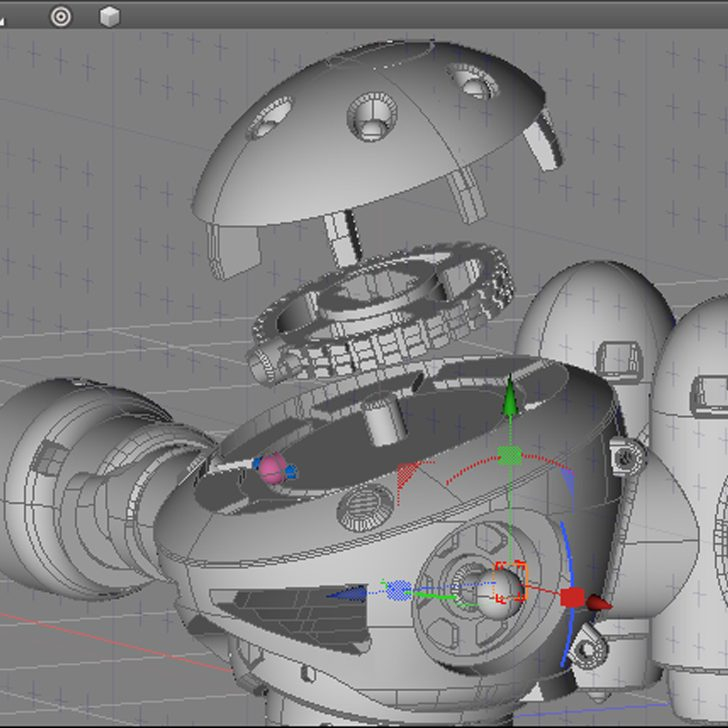Click the bullseye target icon in top toolbar
Screen dimensions: 728x728
coord(61,16)
